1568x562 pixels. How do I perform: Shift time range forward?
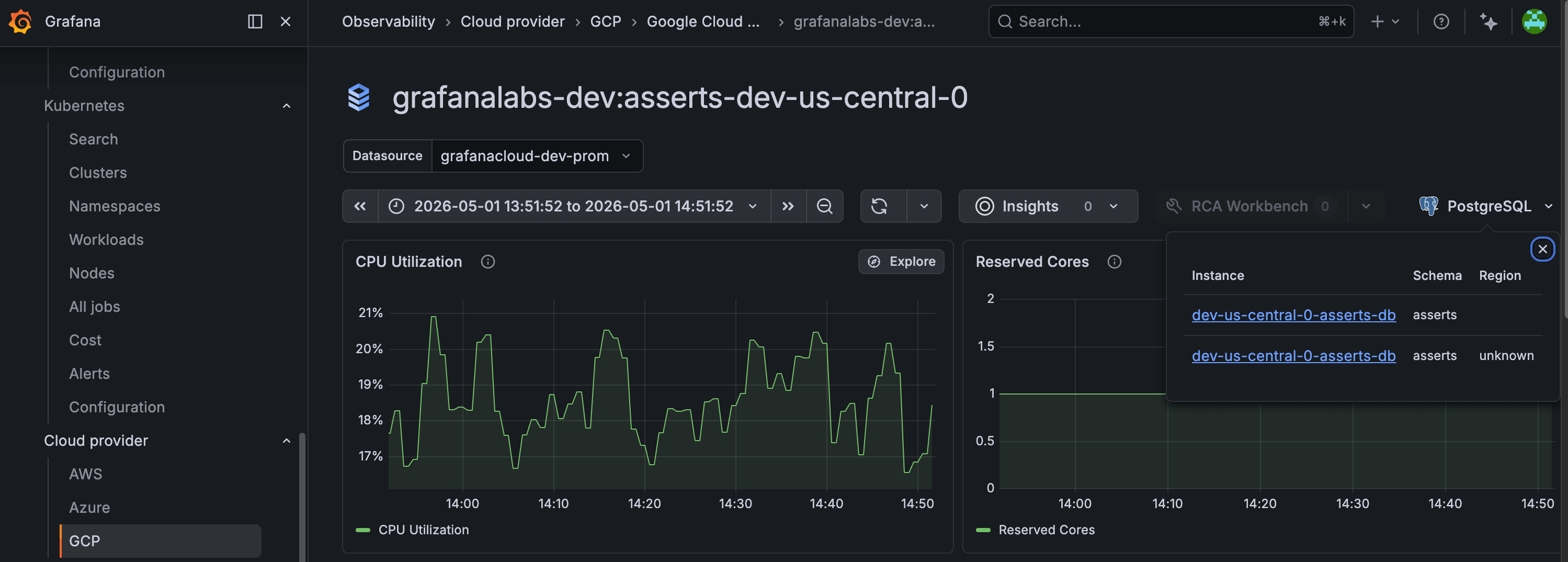[x=788, y=206]
